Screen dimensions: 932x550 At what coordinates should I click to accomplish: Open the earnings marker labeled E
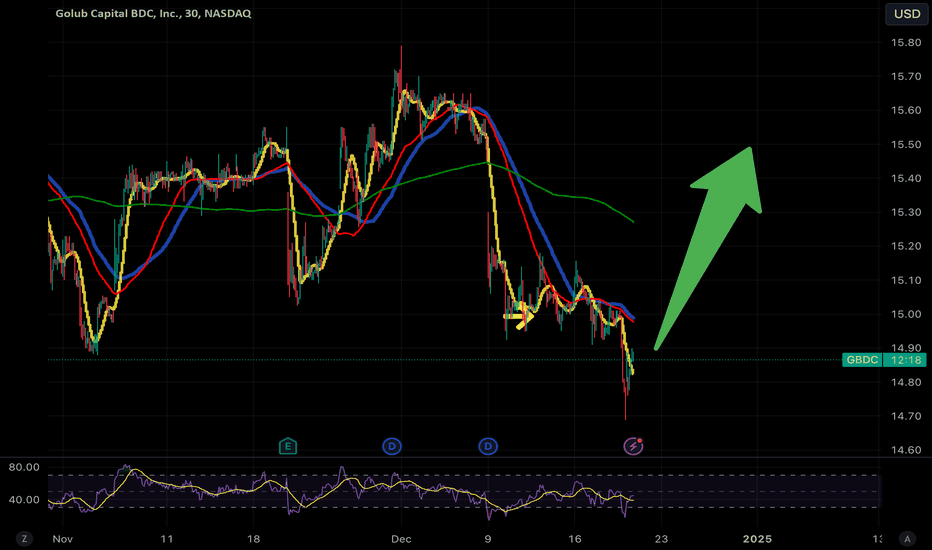(288, 446)
